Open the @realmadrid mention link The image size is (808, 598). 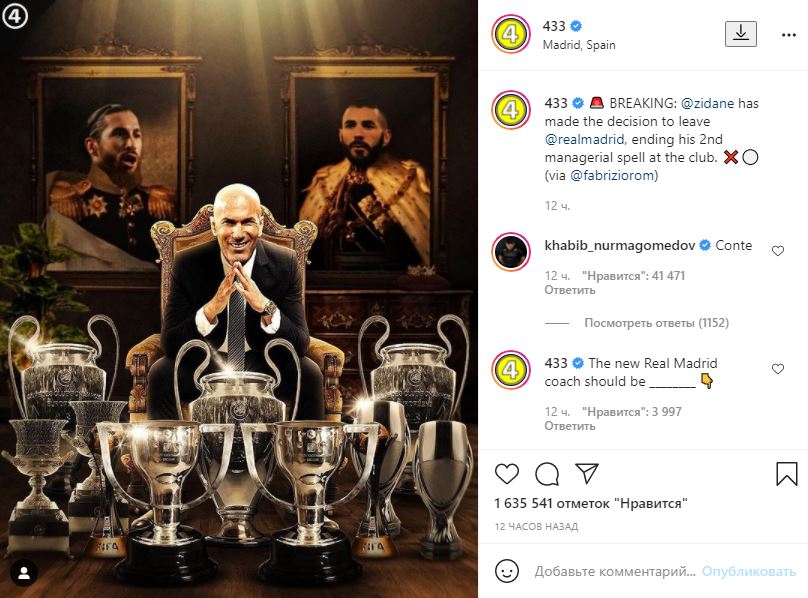[584, 139]
